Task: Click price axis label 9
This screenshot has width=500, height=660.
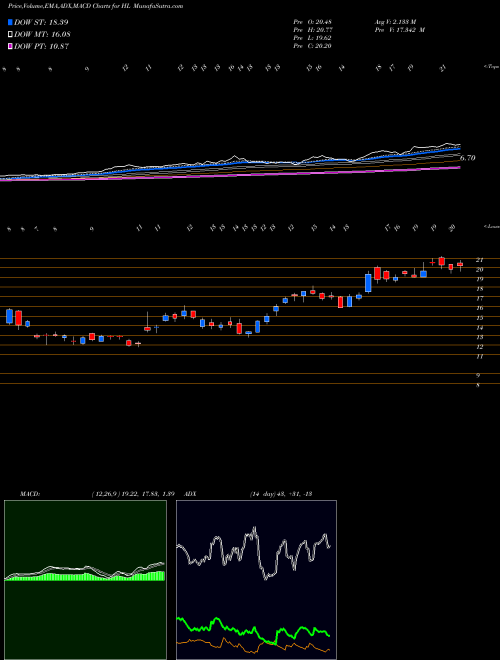Action: (x=478, y=375)
